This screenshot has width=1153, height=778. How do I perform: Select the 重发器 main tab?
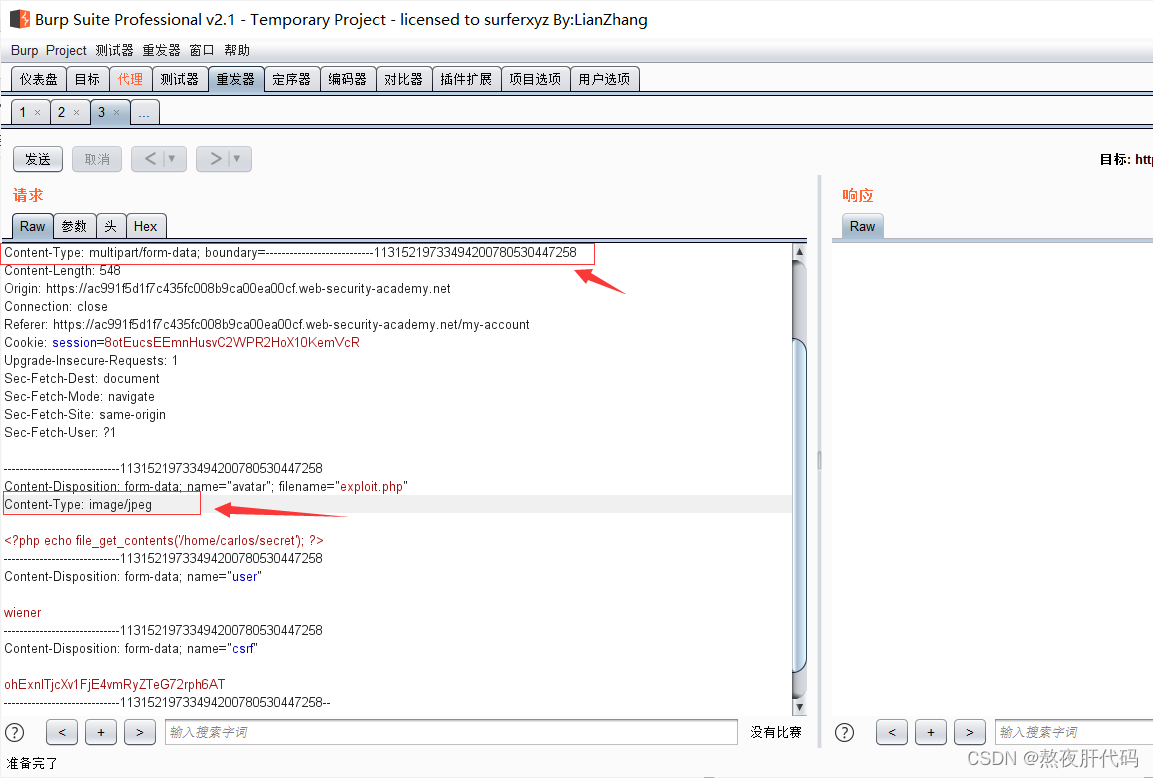[x=235, y=79]
